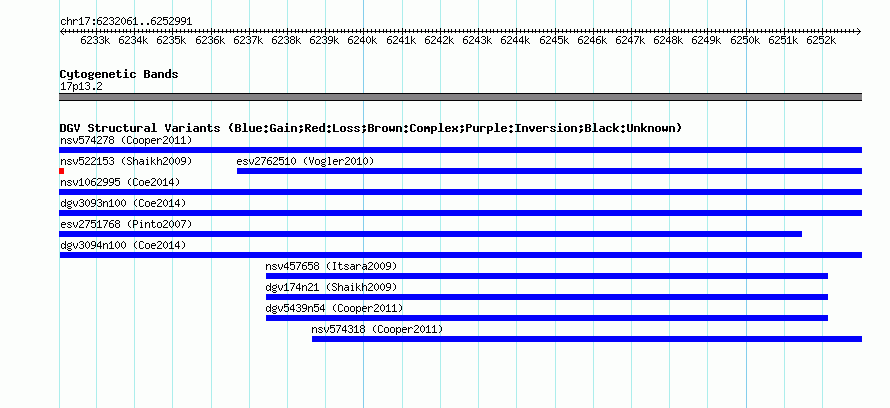The height and width of the screenshot is (408, 890).
Task: Open the nsv522153 (Shaikh2009) label
Action: pos(126,161)
